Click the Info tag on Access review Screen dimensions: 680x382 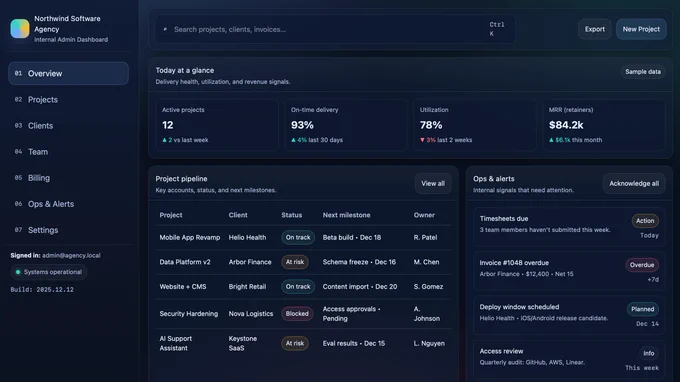[649, 353]
